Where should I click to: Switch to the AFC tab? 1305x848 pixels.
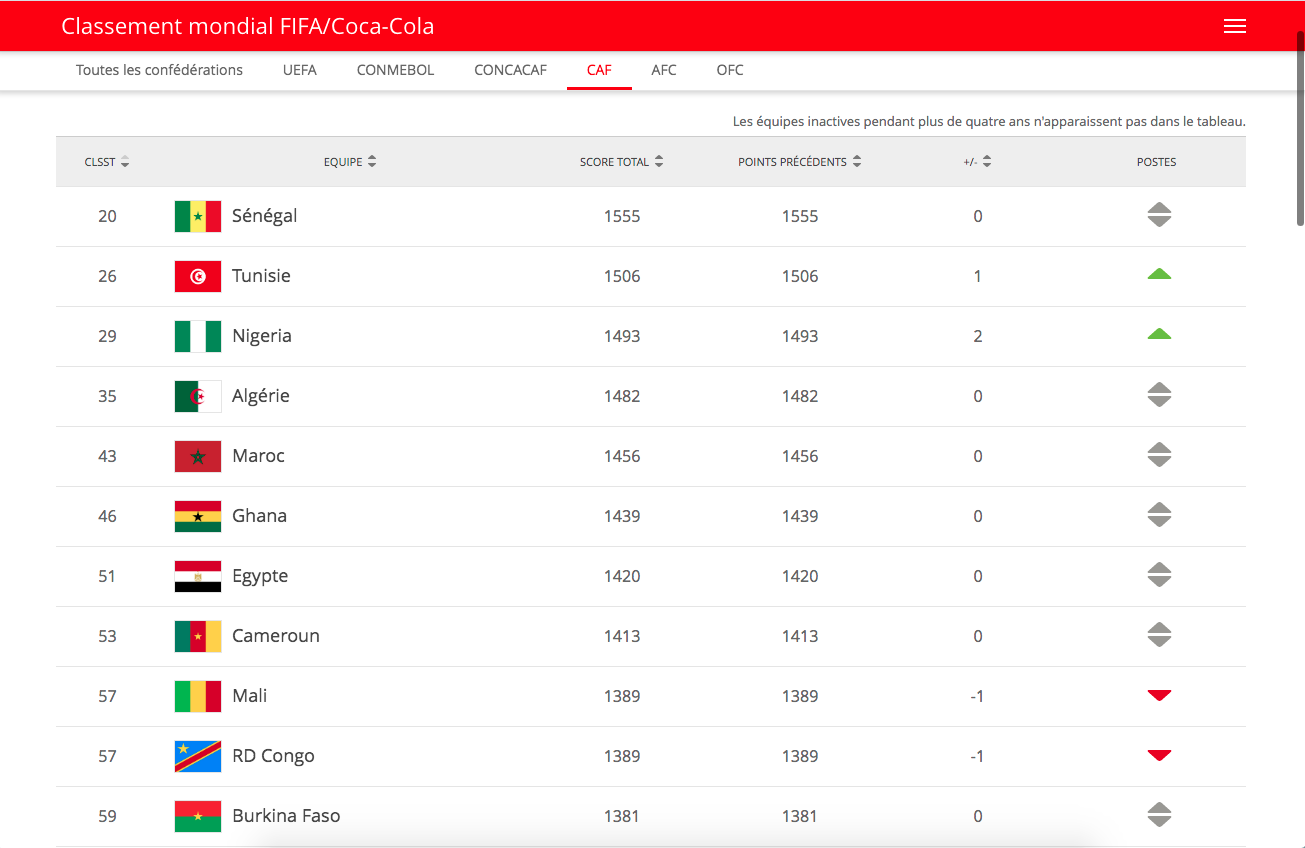tap(664, 70)
